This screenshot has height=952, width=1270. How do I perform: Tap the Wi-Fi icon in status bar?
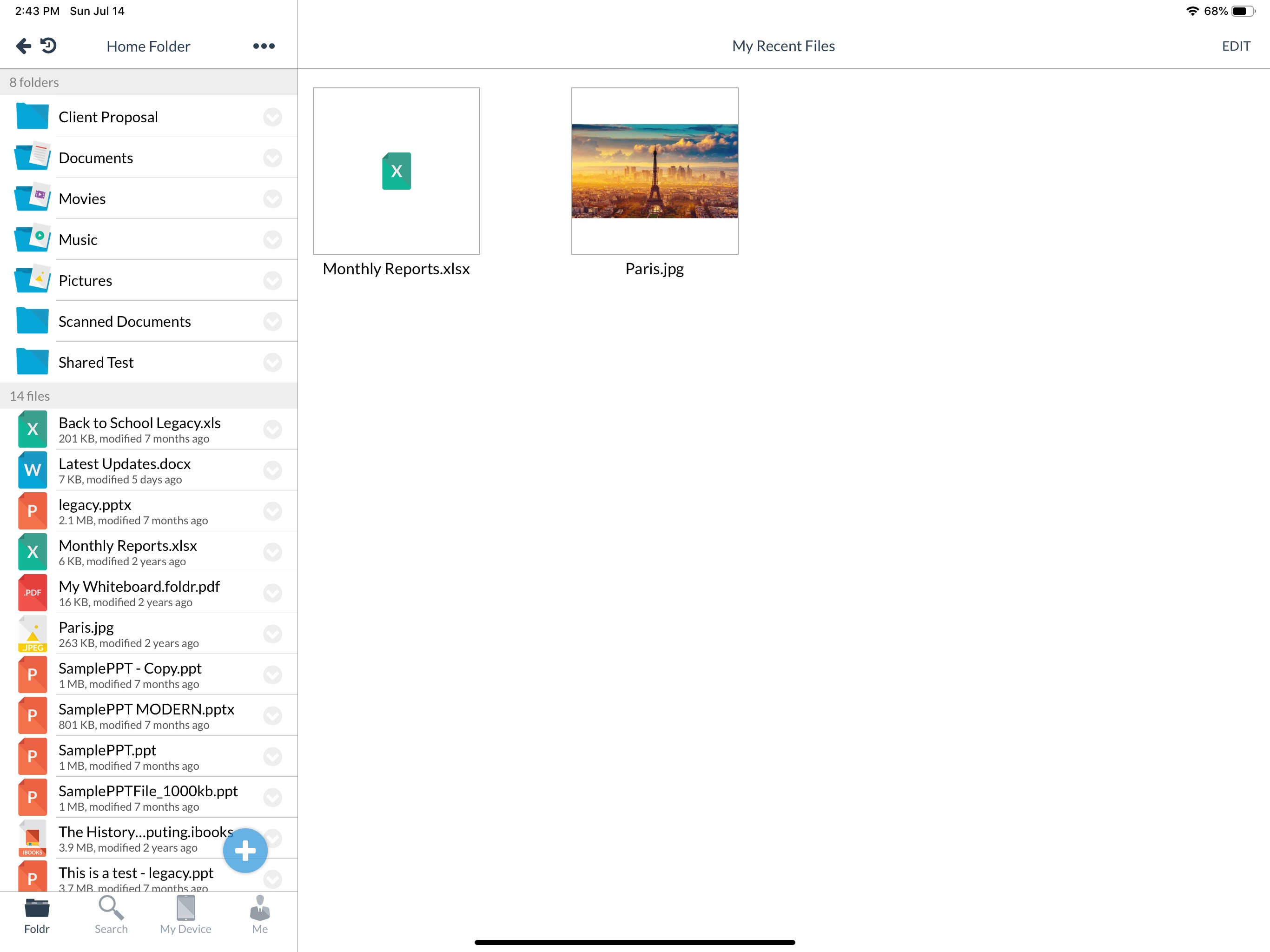coord(1192,11)
